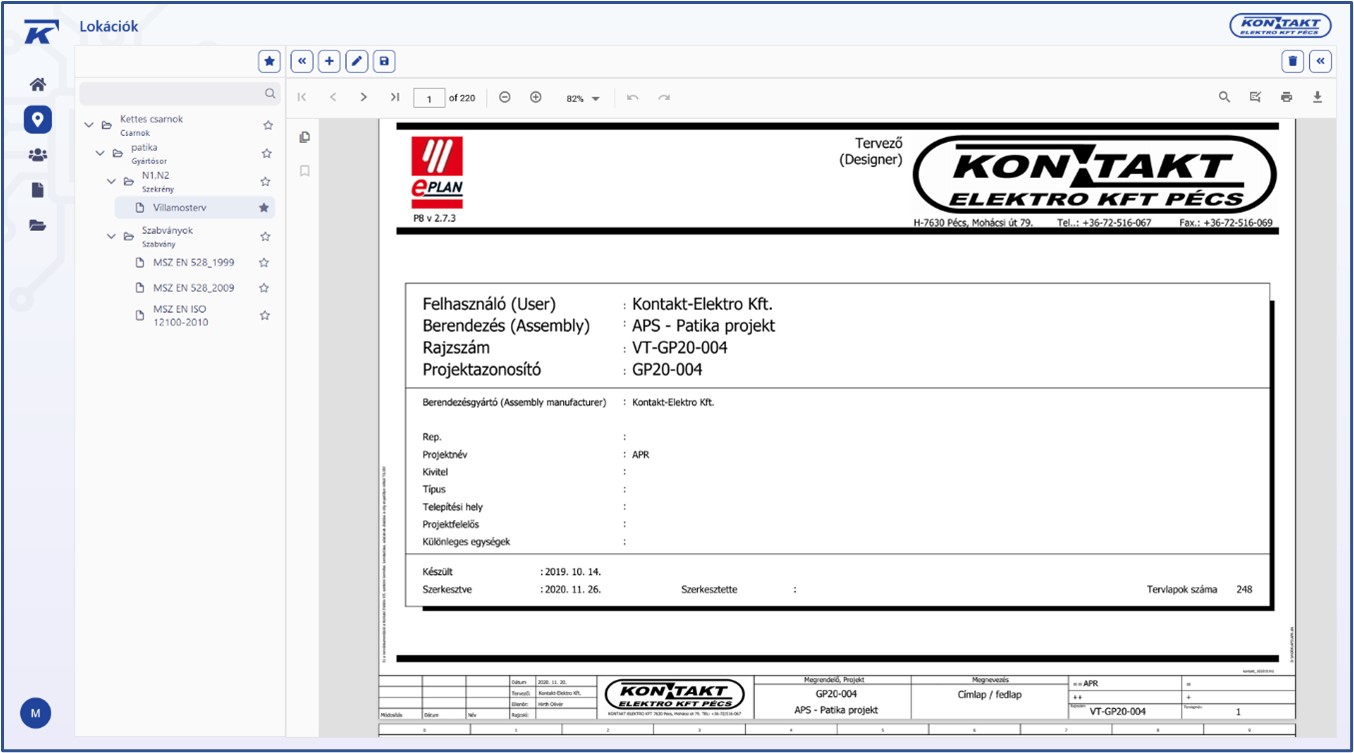Open the 82% zoom level dropdown
The image size is (1354, 753).
(x=583, y=98)
